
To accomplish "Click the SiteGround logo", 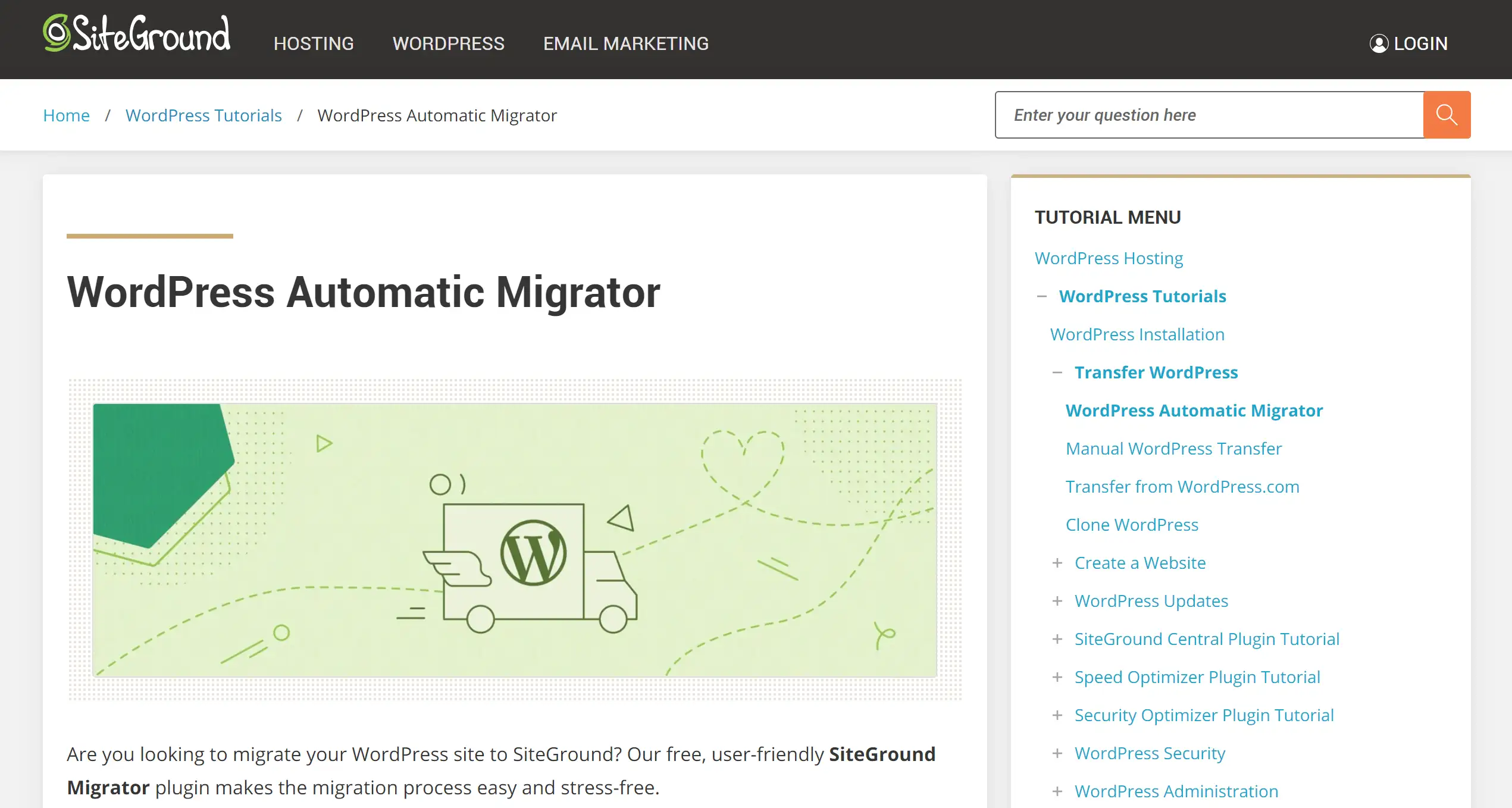I will pos(136,33).
